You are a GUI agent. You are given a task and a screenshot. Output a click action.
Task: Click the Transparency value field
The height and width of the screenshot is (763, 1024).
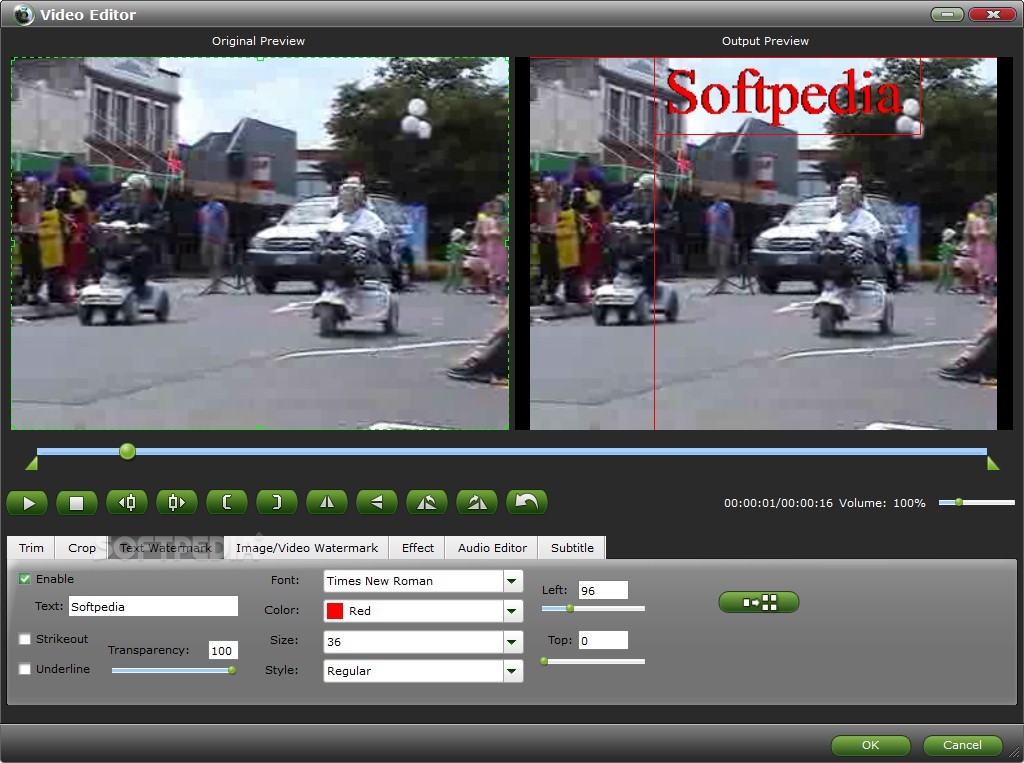pos(223,650)
